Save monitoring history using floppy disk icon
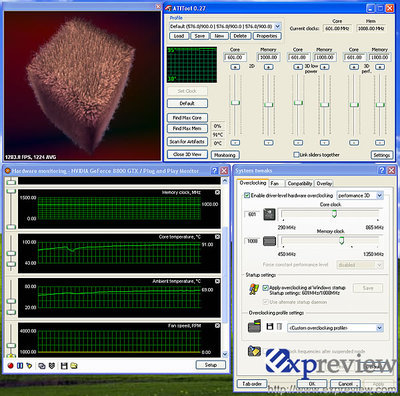This screenshot has height=396, width=400. click(64, 366)
